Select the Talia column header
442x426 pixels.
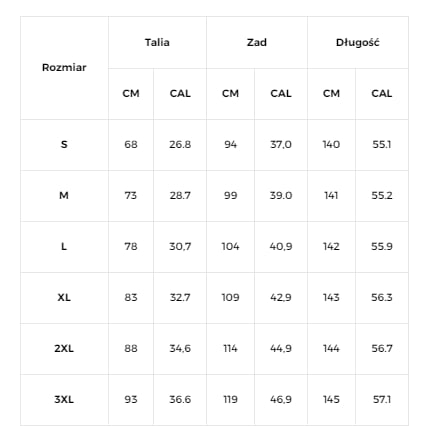click(x=157, y=42)
